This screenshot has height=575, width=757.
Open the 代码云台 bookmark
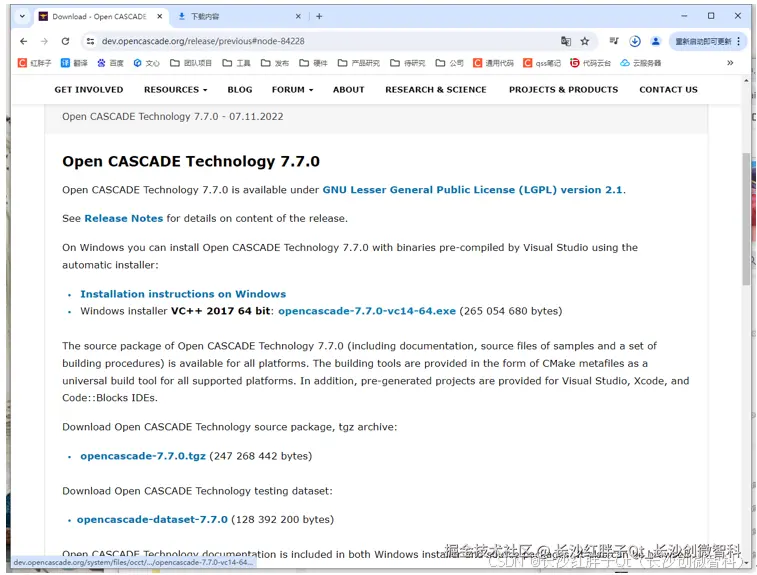click(590, 63)
